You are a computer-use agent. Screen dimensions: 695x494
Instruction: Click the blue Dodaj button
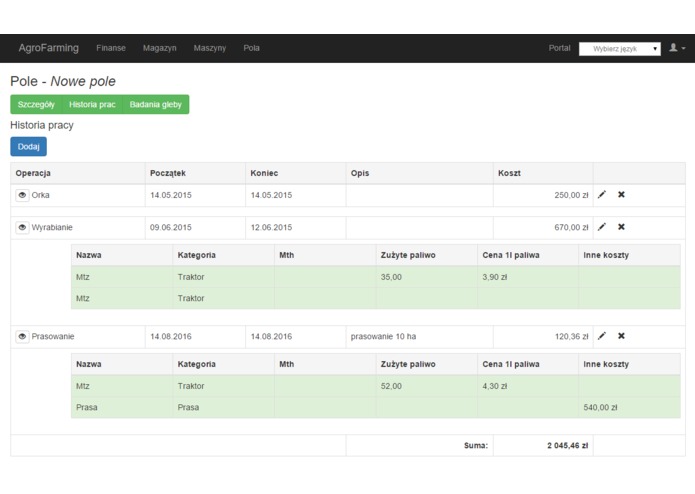(28, 147)
